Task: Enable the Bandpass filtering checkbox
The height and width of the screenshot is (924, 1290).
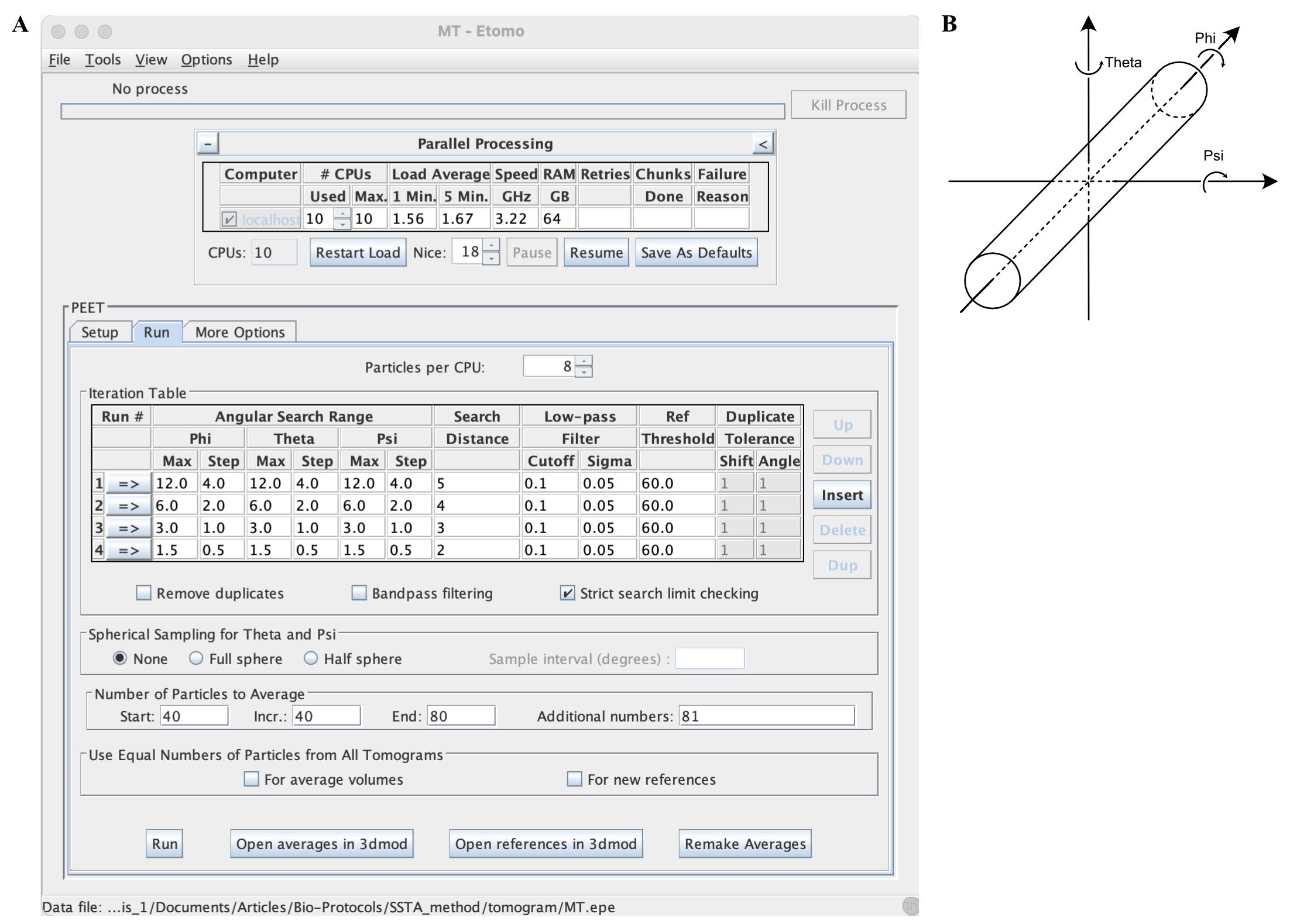Action: [x=359, y=593]
